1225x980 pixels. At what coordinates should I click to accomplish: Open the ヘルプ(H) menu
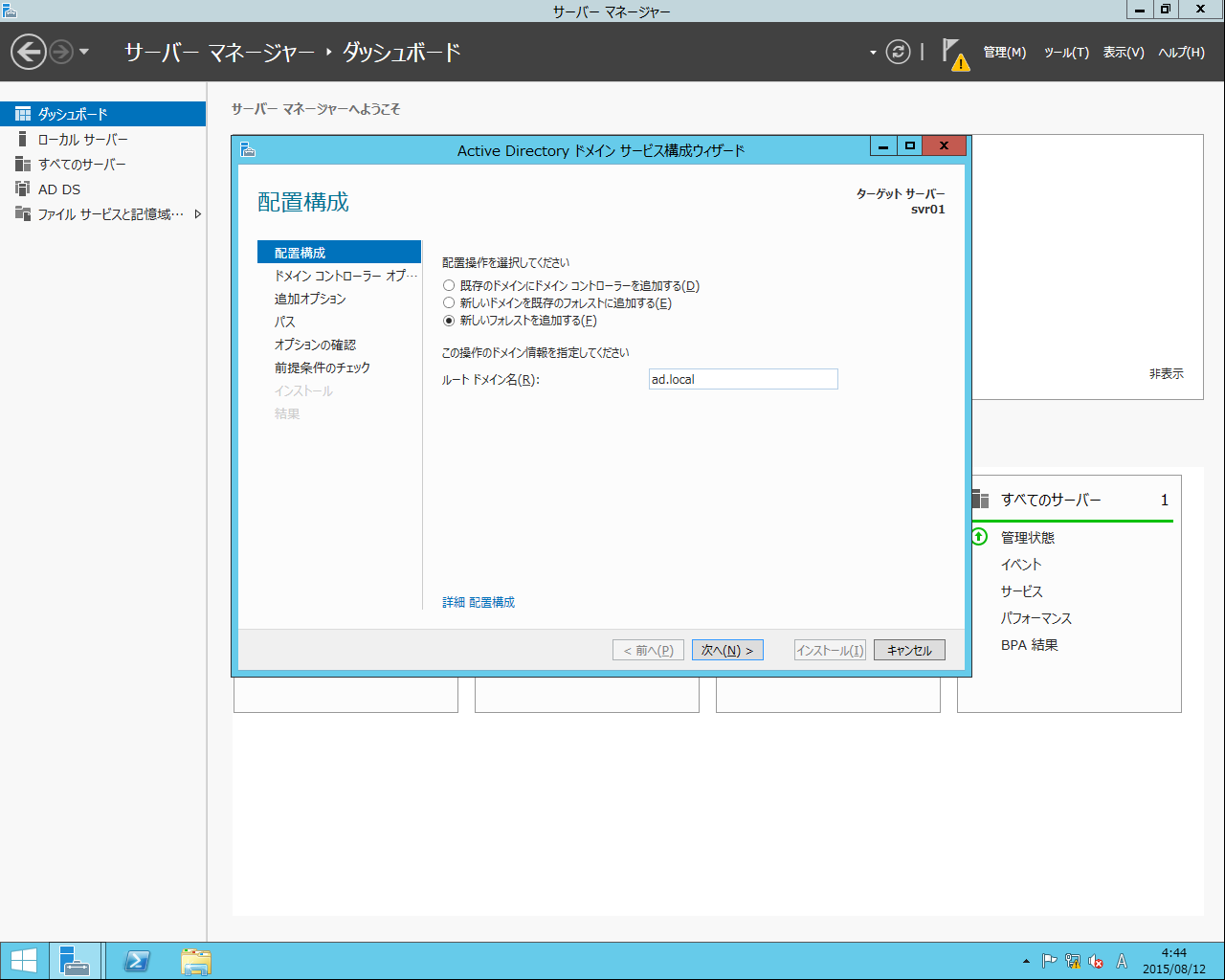point(1182,53)
